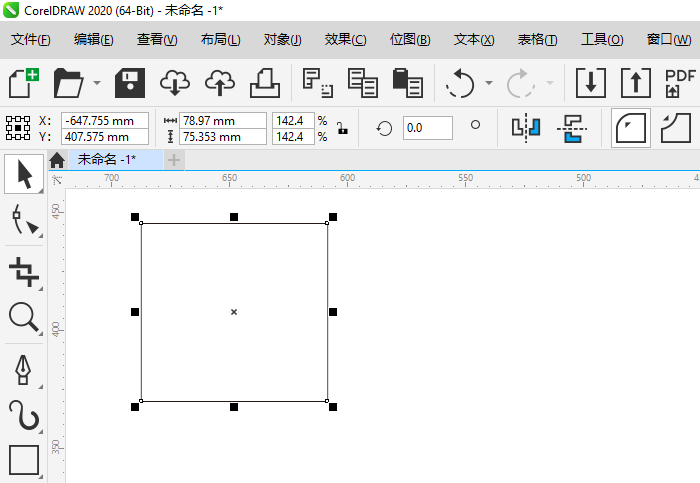Image resolution: width=700 pixels, height=483 pixels.
Task: Click the Save floppy disk icon
Action: coord(132,82)
